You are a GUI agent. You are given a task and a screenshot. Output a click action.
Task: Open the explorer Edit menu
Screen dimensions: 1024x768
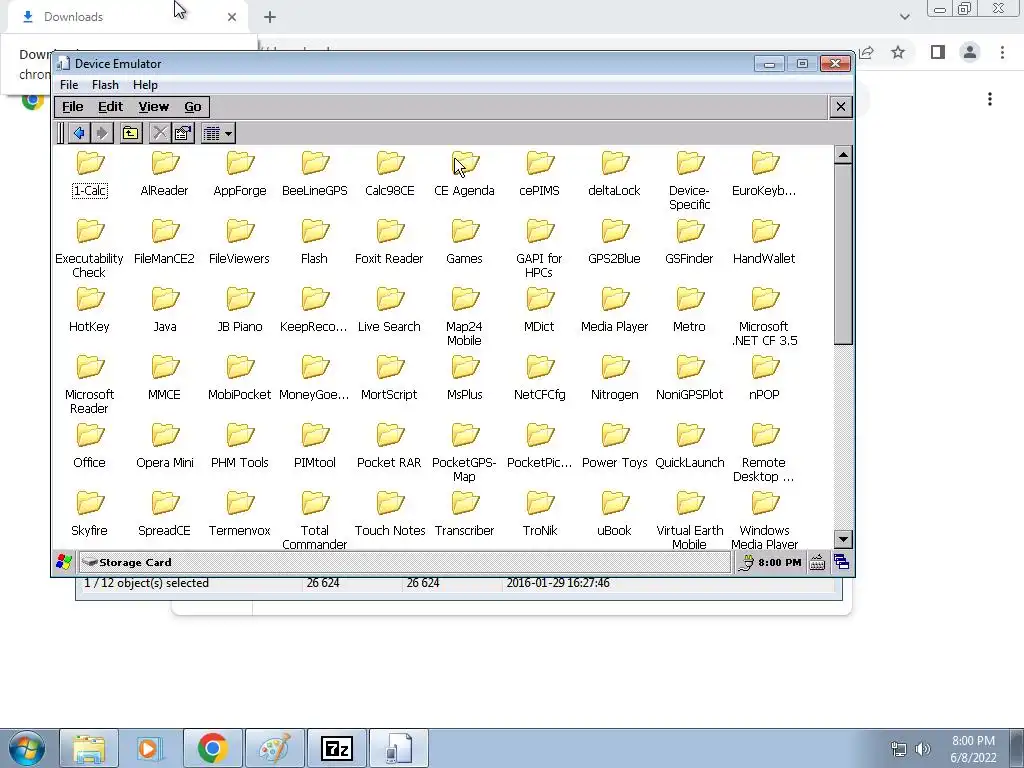click(110, 106)
